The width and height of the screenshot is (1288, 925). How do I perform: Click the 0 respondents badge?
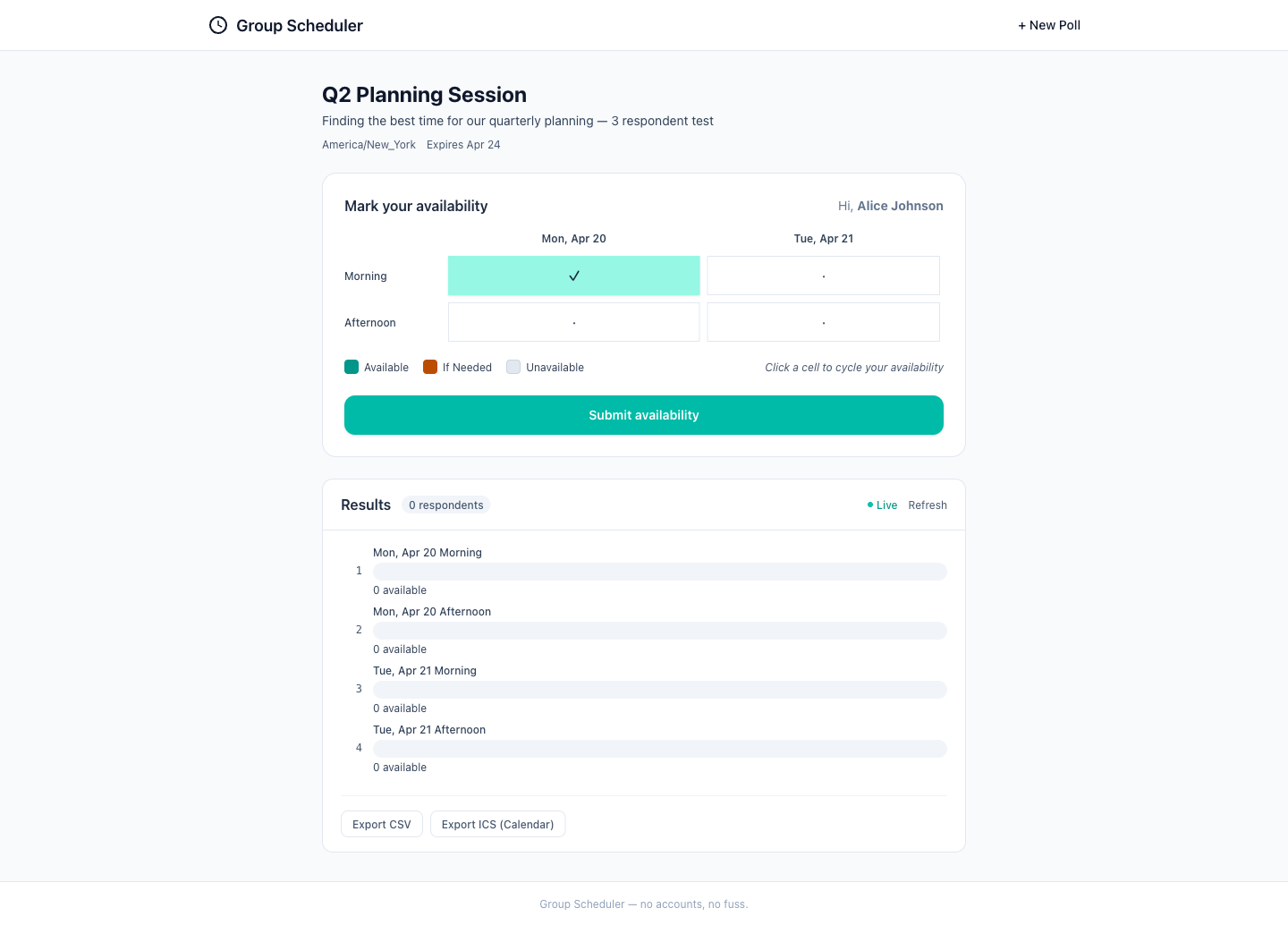446,505
